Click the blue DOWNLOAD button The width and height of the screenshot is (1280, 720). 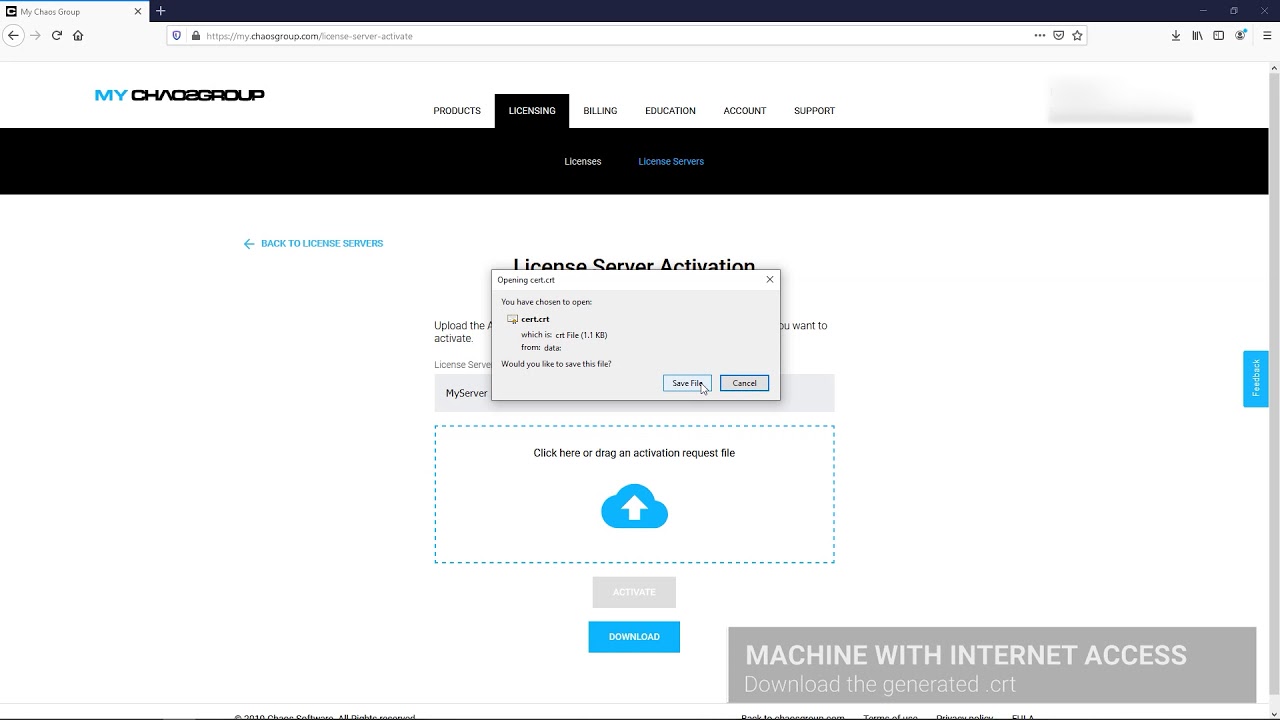(x=634, y=637)
